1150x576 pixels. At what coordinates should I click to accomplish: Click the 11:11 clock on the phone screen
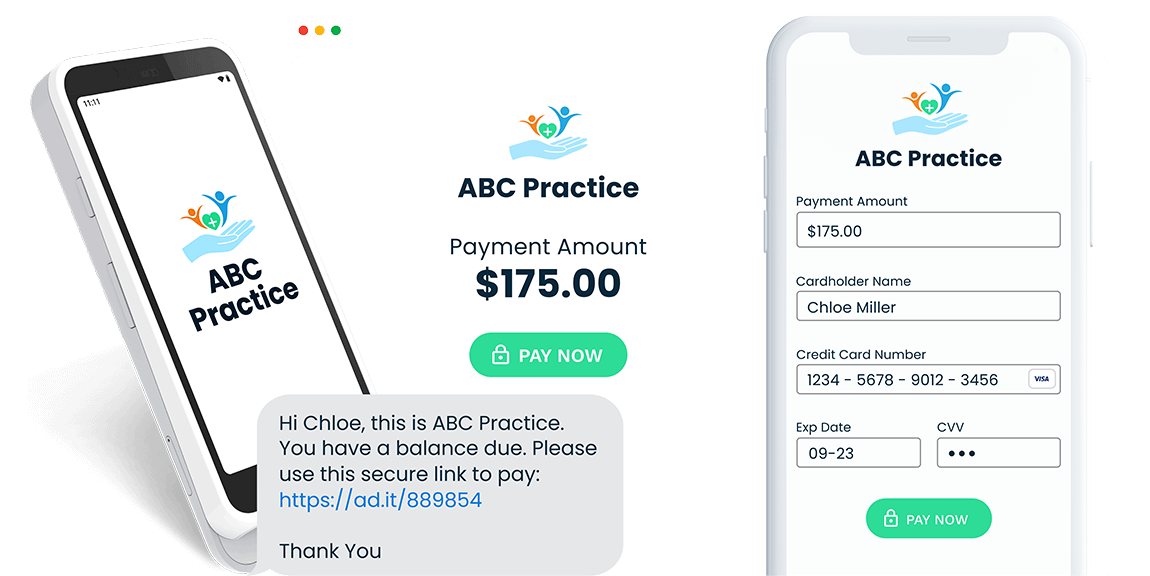click(x=91, y=102)
